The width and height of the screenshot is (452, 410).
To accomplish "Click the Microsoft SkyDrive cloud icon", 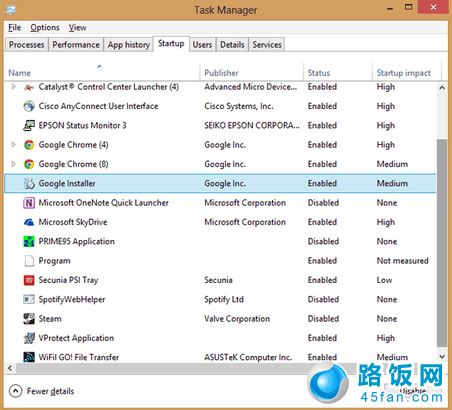I will [x=29, y=222].
